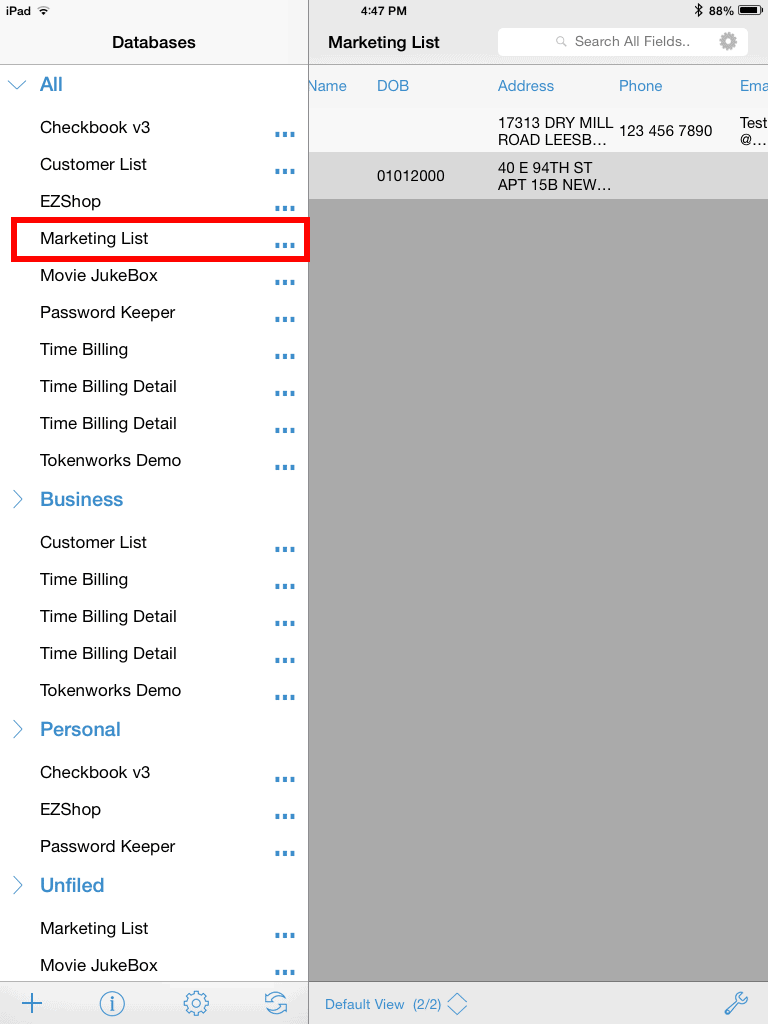This screenshot has width=768, height=1024.
Task: Open ellipsis menu for EZShop under Personal
Action: 285,816
